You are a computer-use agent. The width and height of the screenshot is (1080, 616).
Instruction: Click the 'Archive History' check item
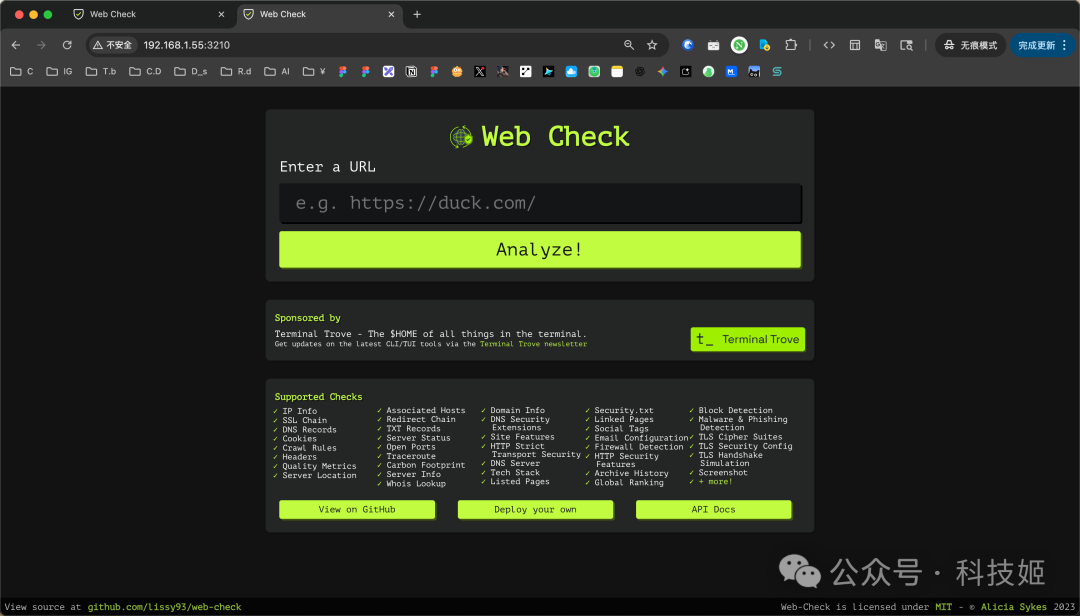point(631,473)
